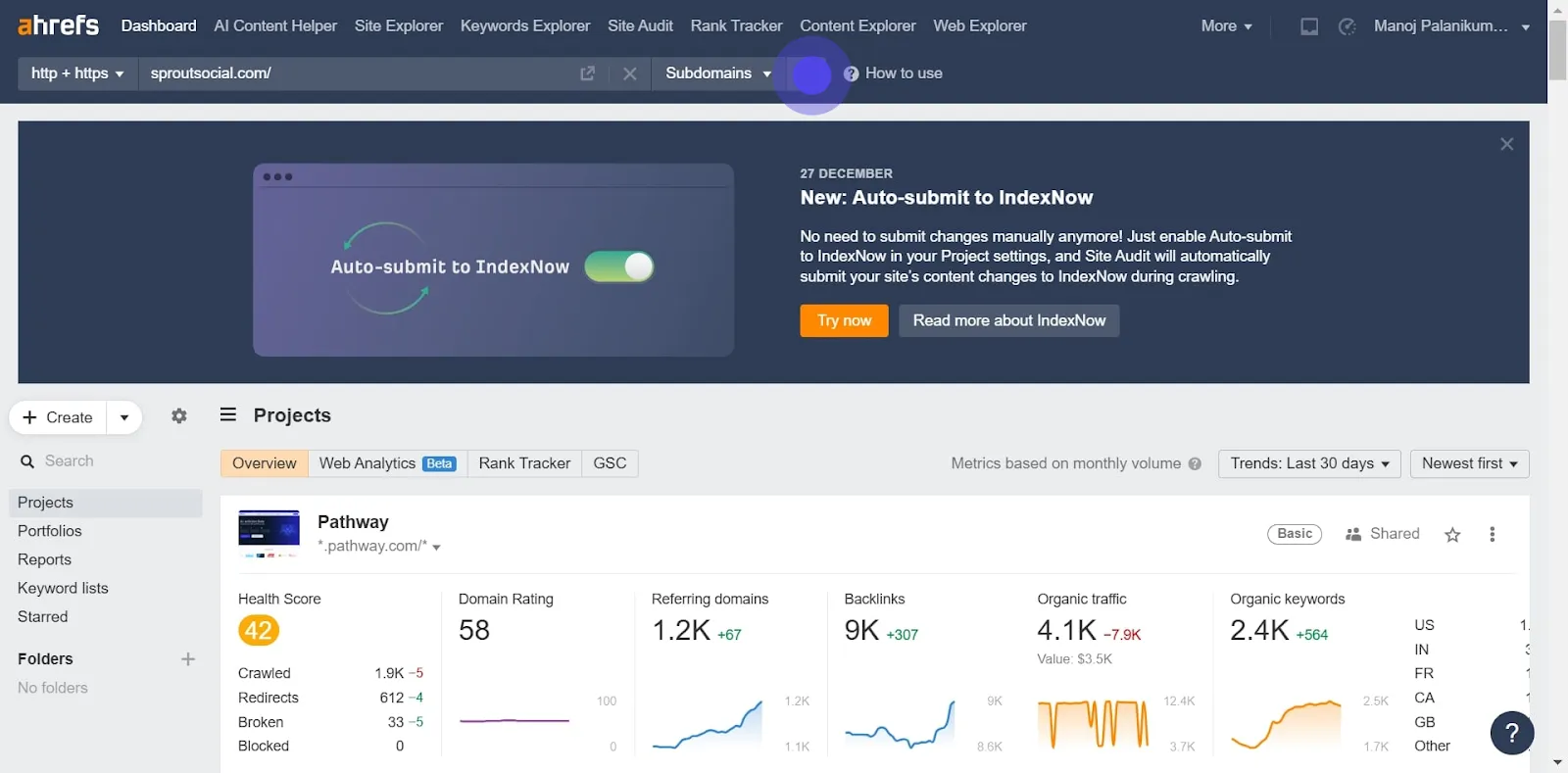Click the Basic plan badge

[1295, 534]
